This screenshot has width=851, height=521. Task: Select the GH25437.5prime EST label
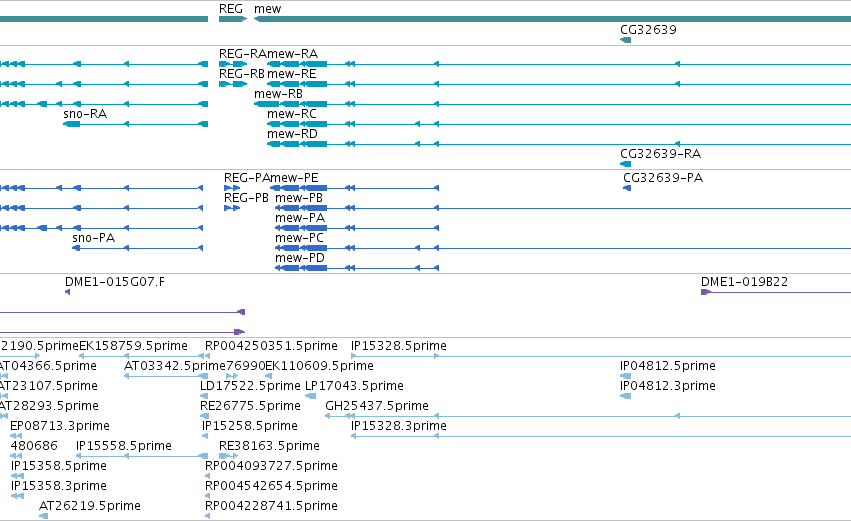click(x=377, y=406)
